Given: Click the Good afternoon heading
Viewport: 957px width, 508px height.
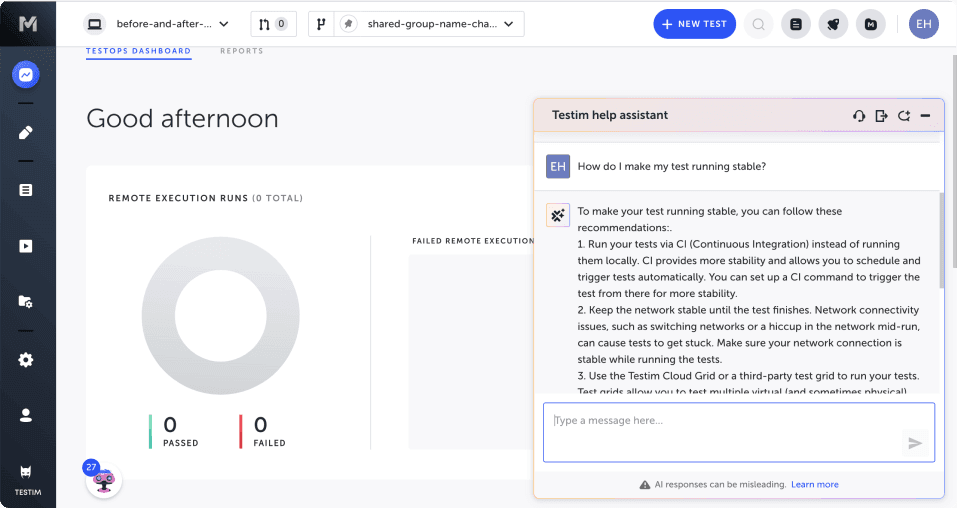Looking at the screenshot, I should coord(182,118).
